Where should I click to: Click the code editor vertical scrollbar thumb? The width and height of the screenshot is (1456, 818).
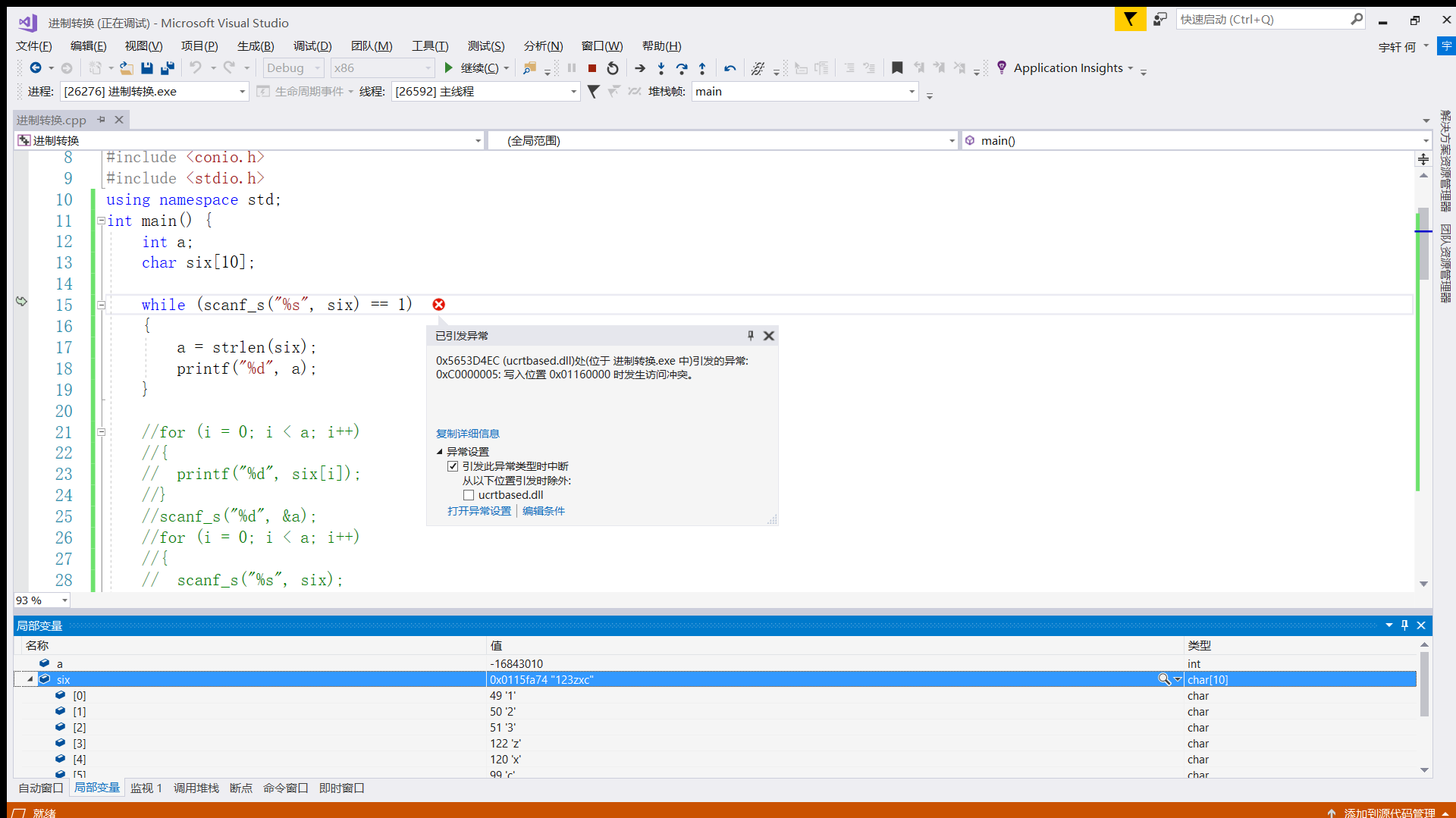click(1423, 243)
